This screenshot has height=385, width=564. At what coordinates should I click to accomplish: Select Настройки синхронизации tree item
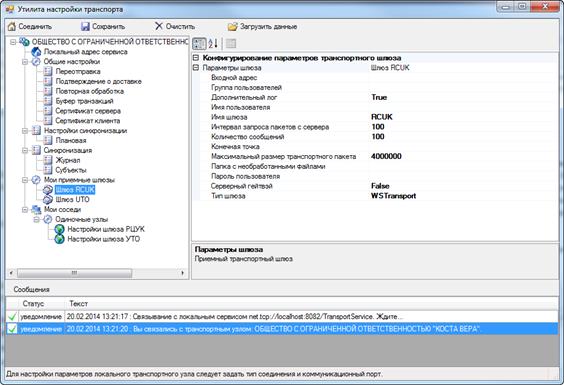86,131
